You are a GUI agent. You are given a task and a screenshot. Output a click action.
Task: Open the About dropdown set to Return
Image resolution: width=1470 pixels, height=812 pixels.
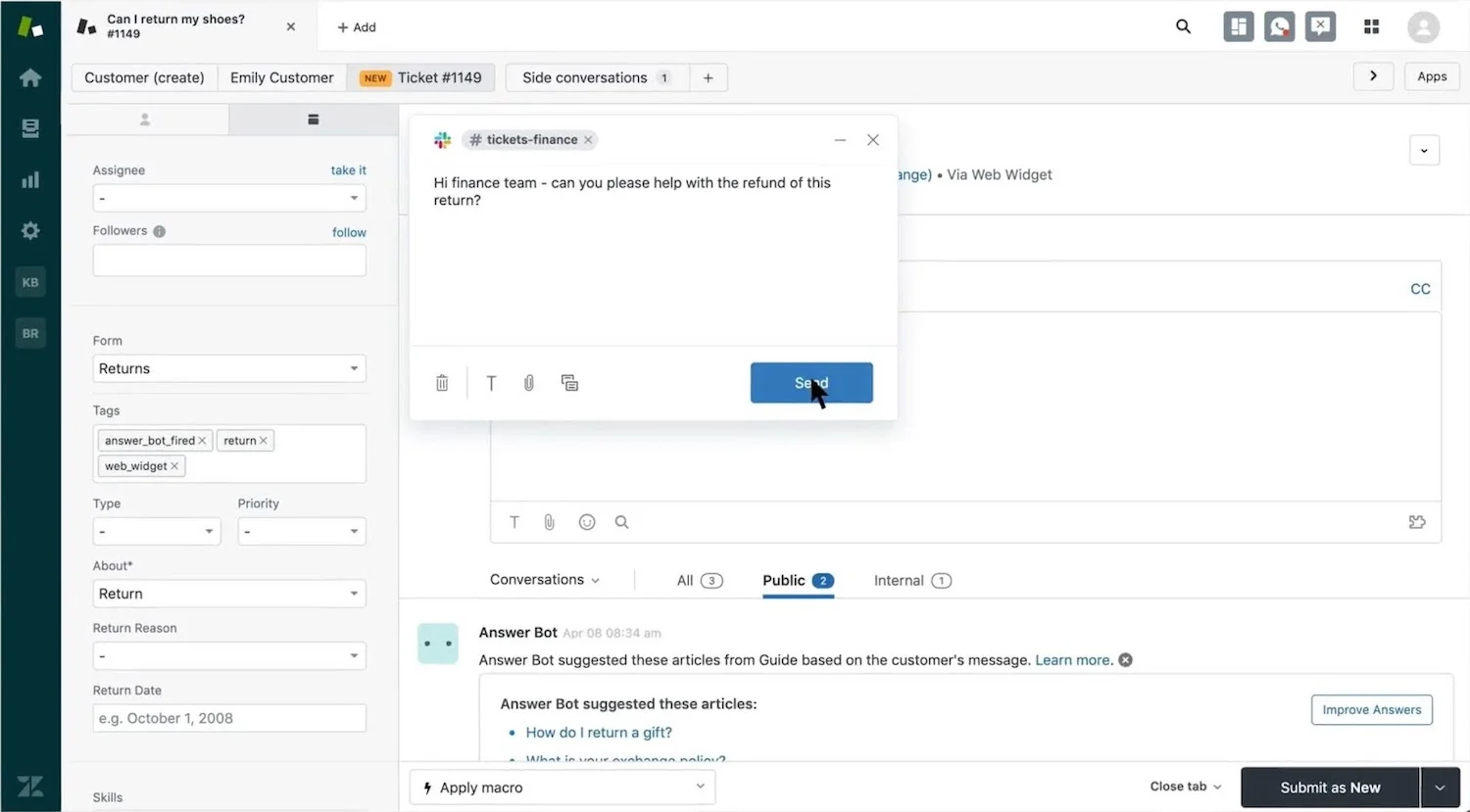pos(229,594)
